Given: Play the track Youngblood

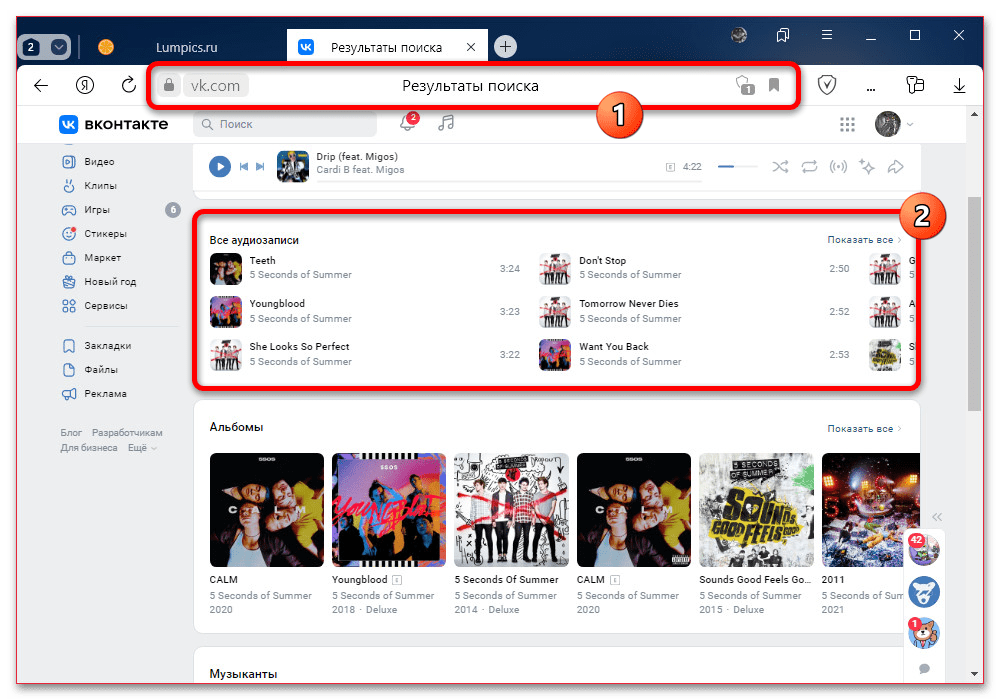Looking at the screenshot, I should (226, 312).
